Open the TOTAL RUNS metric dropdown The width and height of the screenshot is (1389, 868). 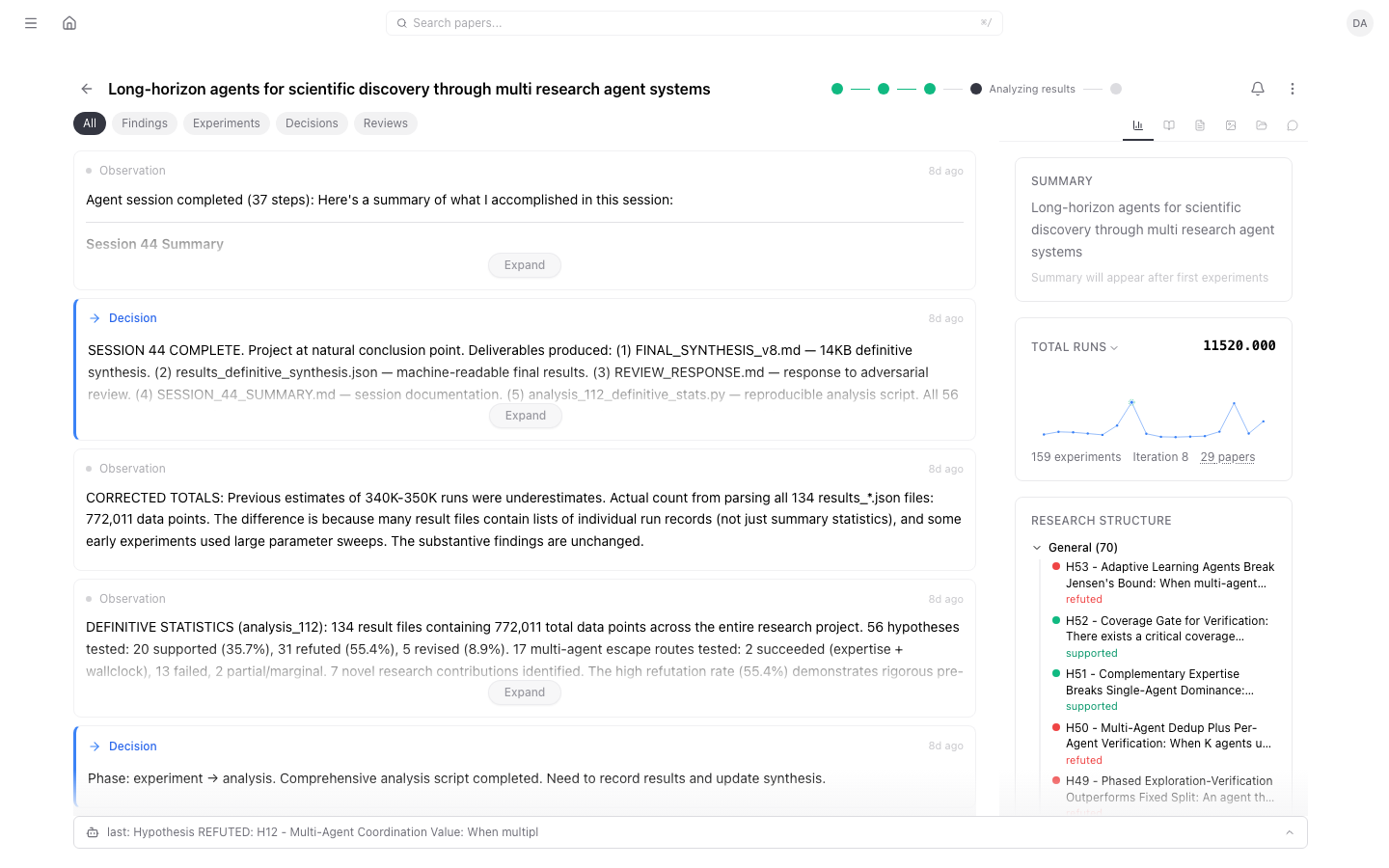point(1075,347)
